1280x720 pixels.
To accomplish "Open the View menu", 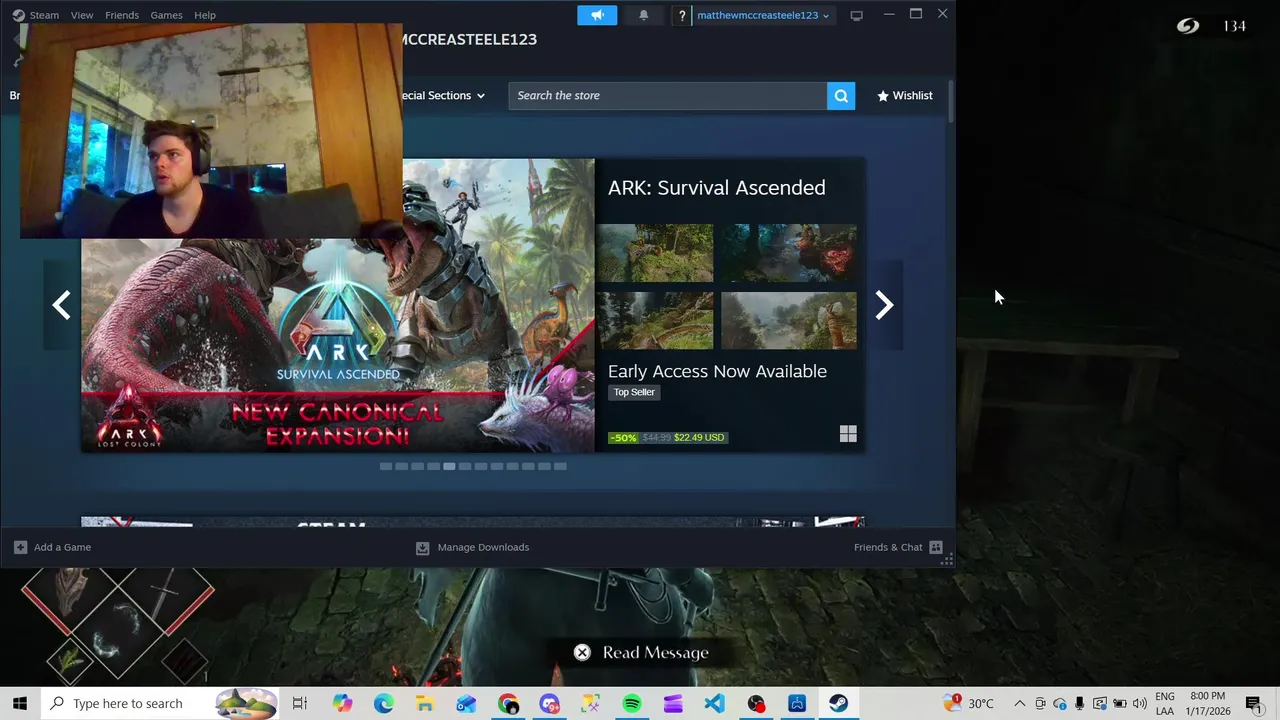I will (82, 15).
